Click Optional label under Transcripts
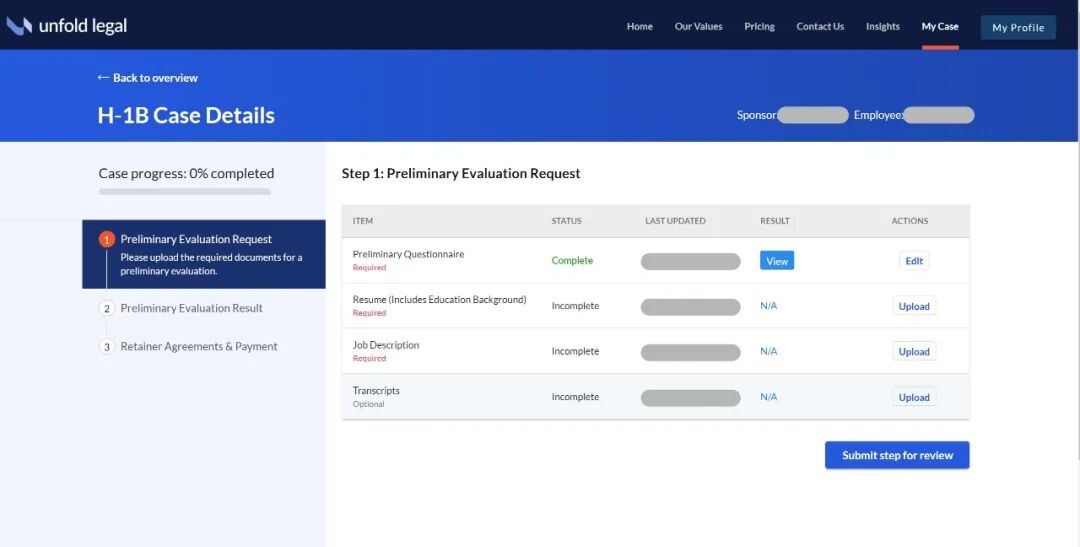 pyautogui.click(x=368, y=404)
